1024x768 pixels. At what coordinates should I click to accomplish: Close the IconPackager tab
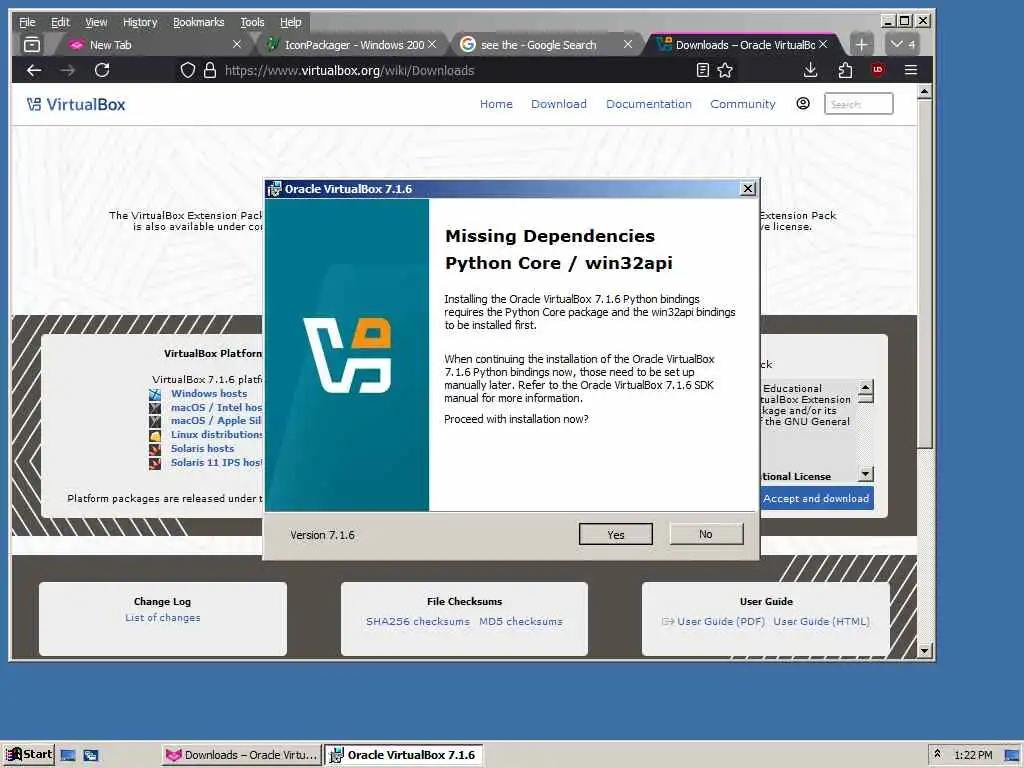(432, 44)
